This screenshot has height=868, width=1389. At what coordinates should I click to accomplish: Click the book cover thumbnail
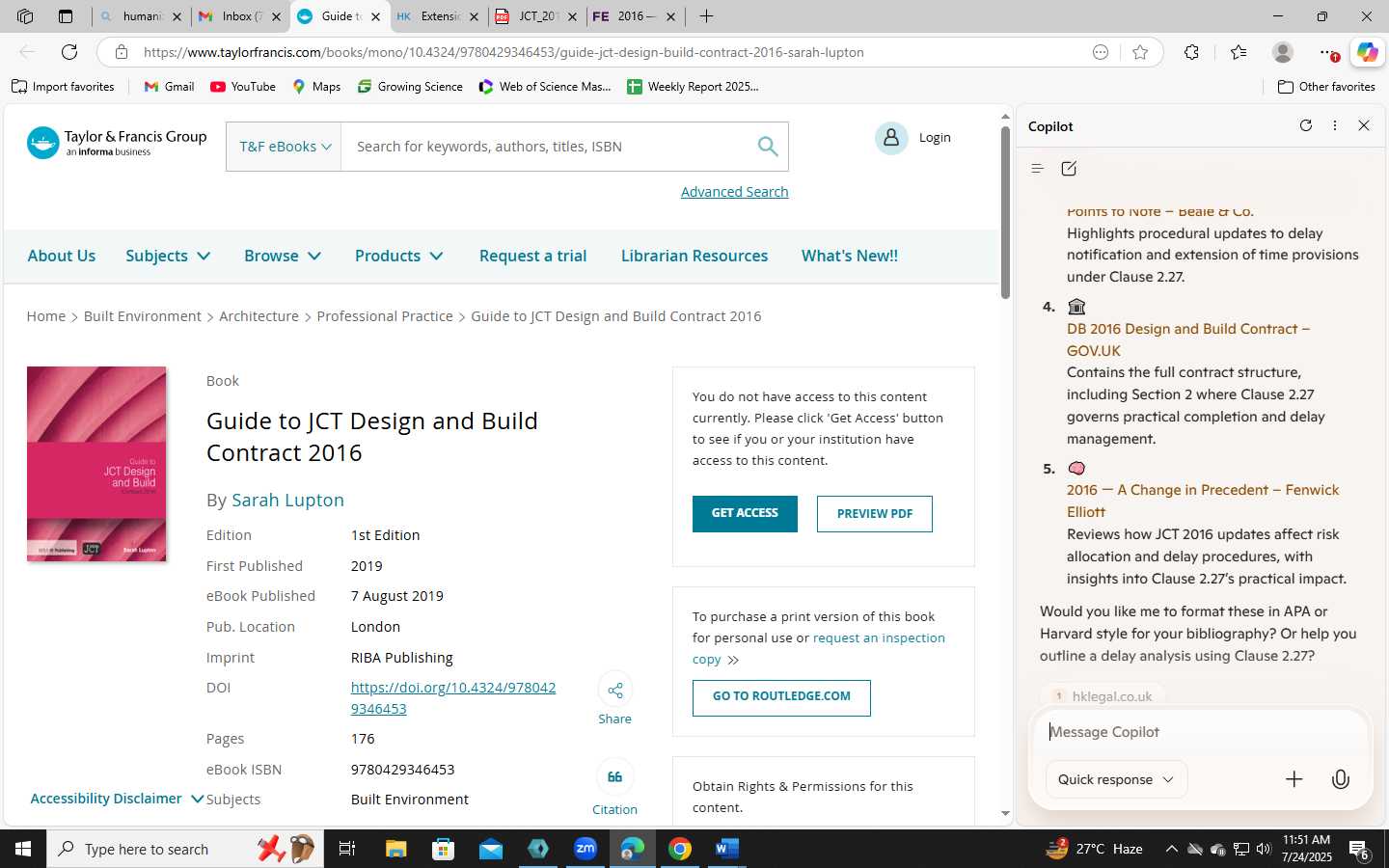pyautogui.click(x=96, y=464)
